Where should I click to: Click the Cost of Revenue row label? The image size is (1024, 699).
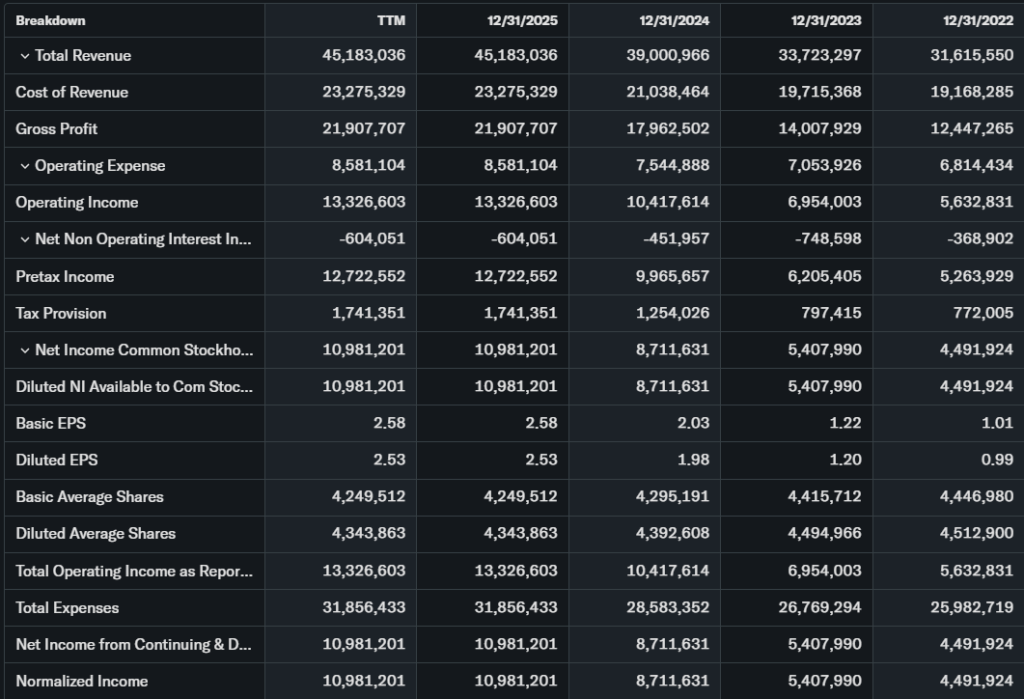tap(72, 92)
